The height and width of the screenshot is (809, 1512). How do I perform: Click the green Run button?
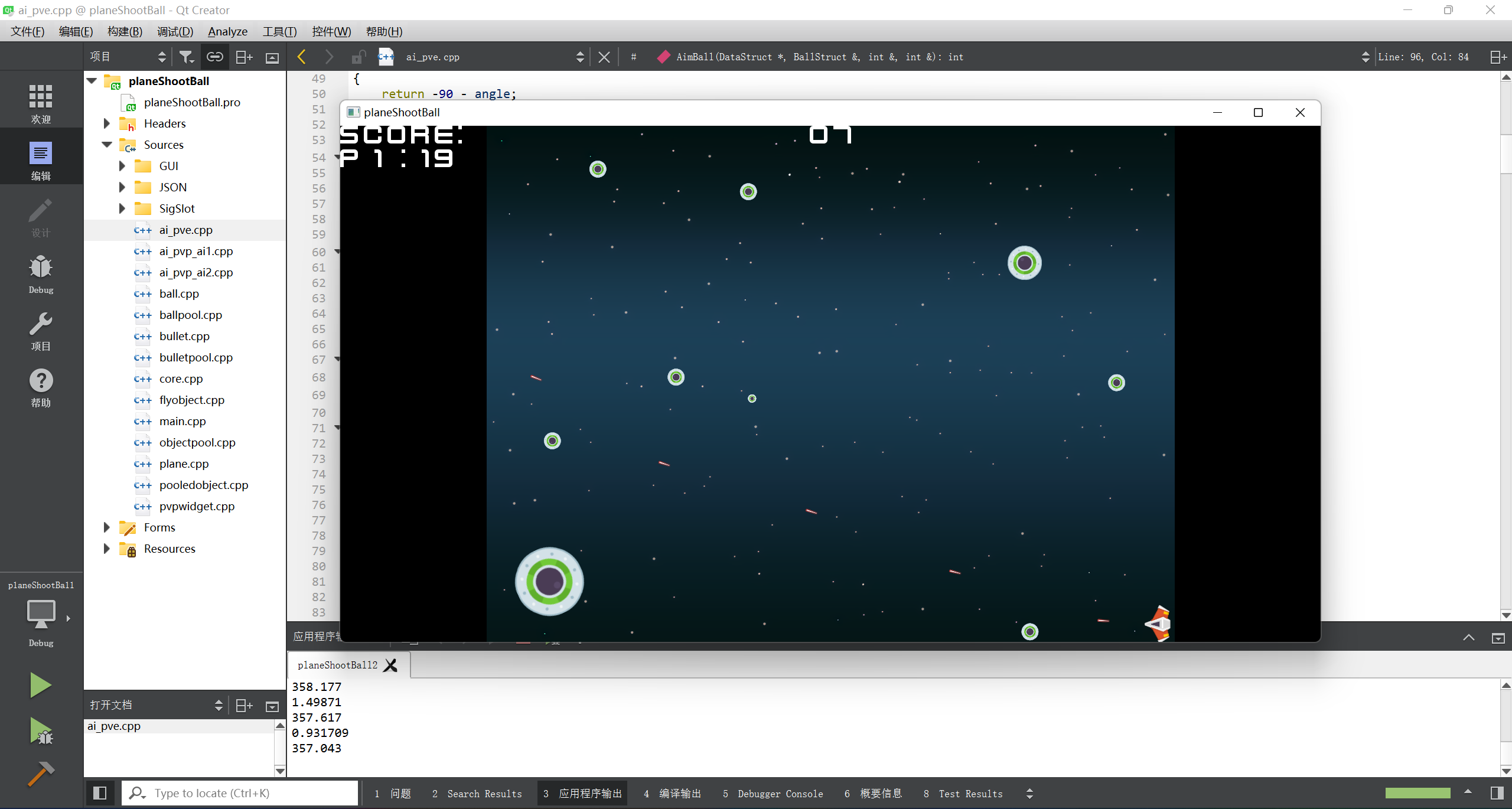[x=40, y=685]
